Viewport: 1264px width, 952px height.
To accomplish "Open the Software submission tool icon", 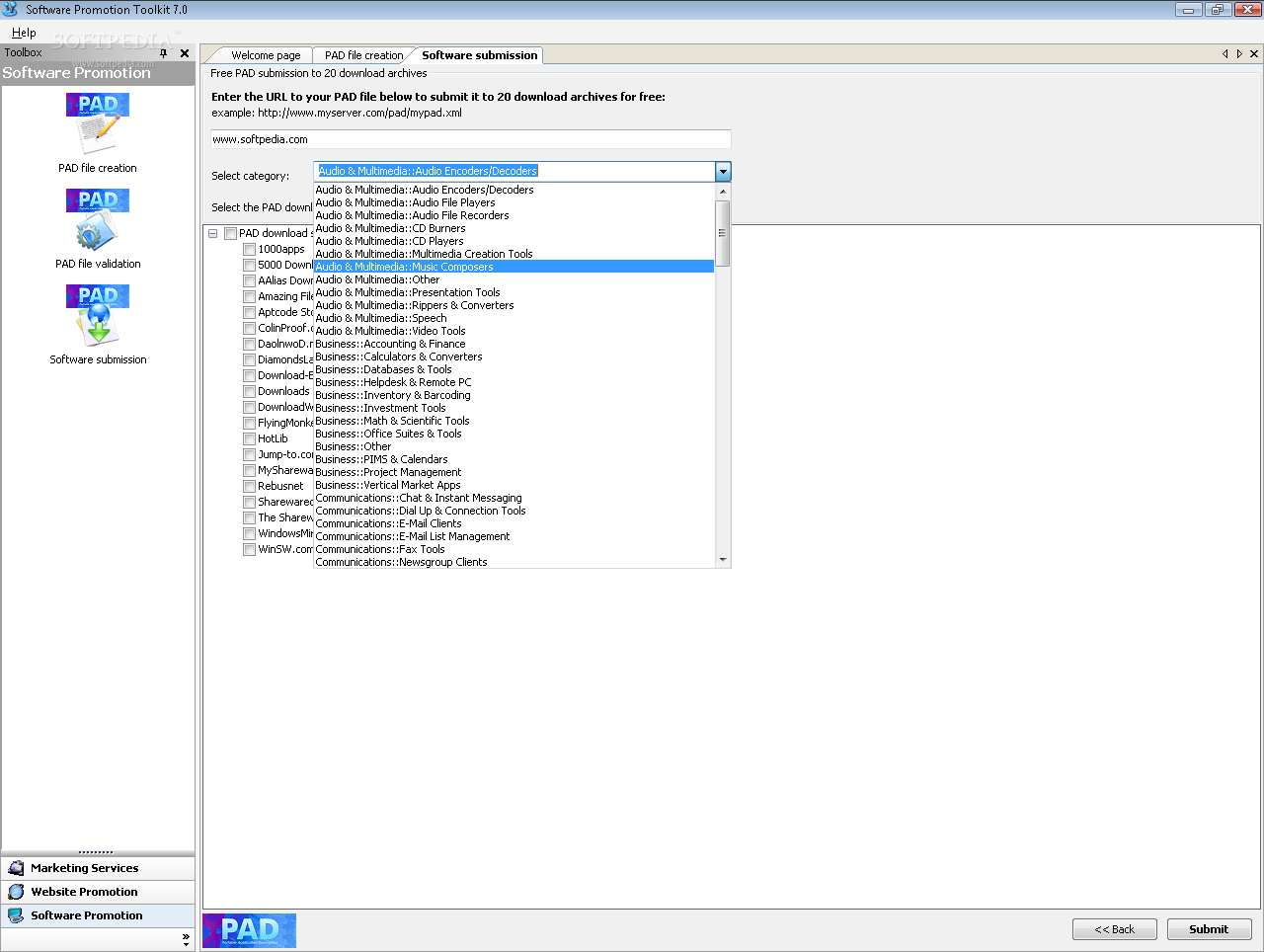I will pyautogui.click(x=98, y=315).
